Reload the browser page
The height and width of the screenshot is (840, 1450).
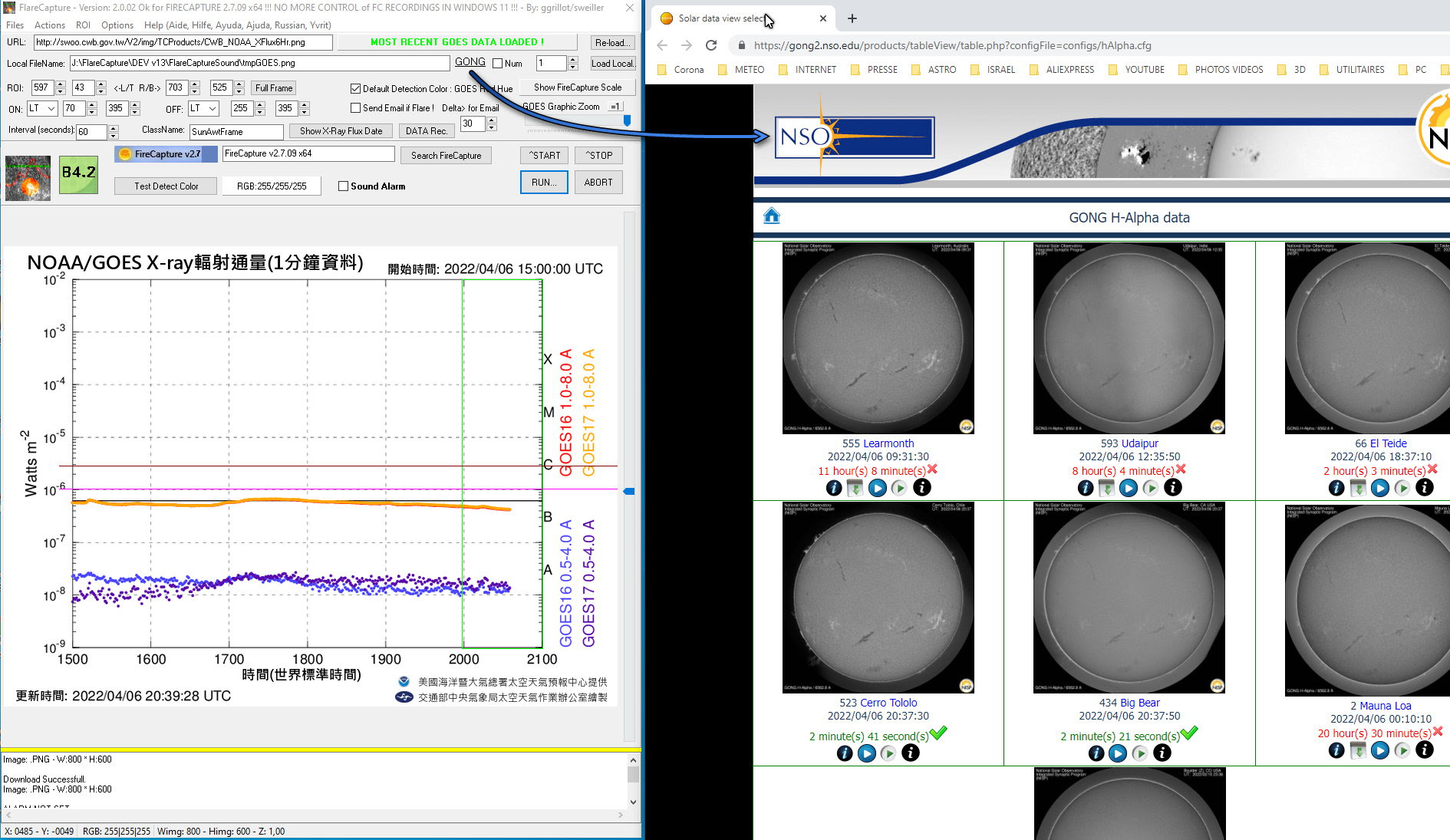711,45
